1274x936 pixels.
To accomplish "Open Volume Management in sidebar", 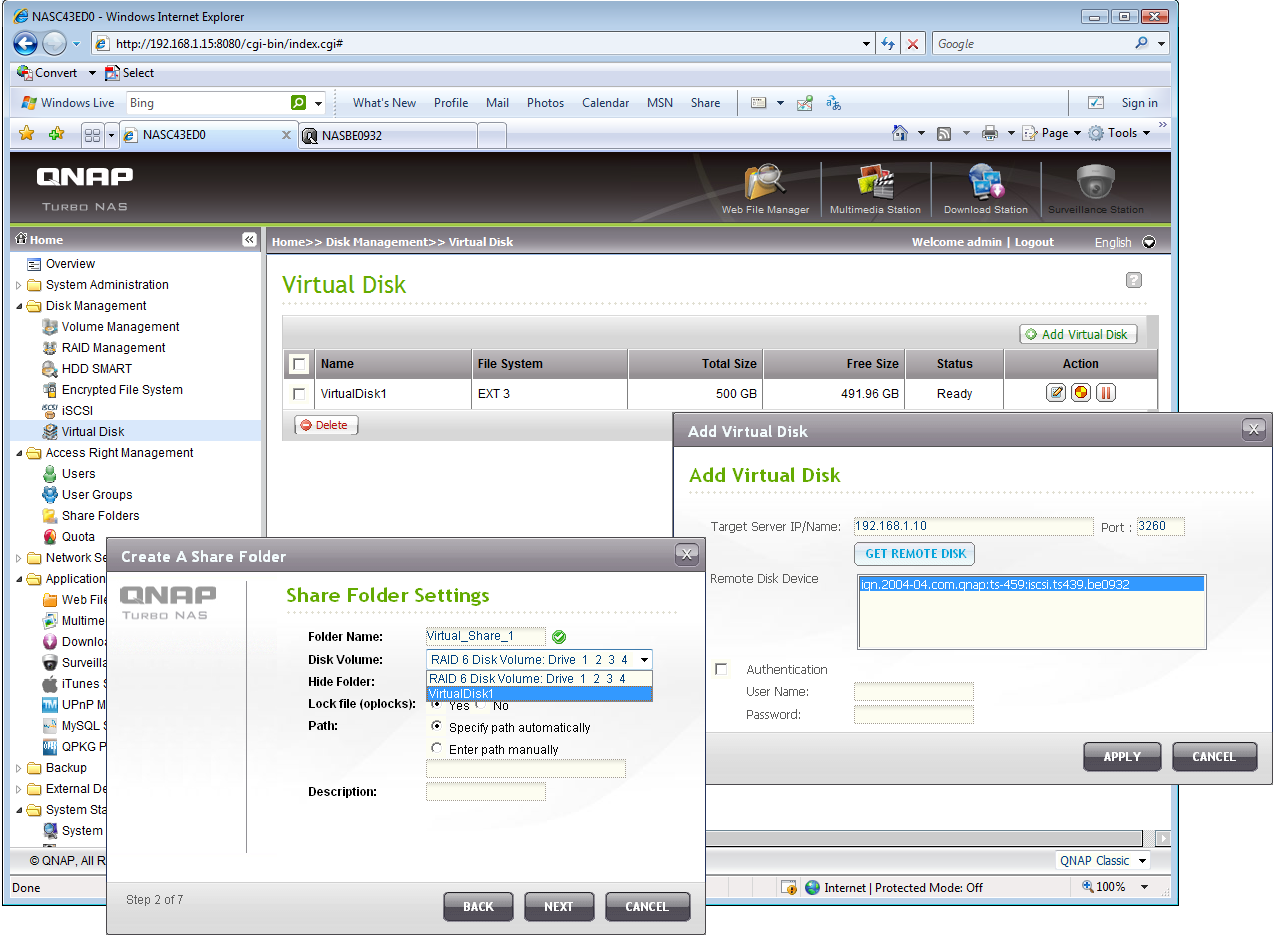I will 120,327.
